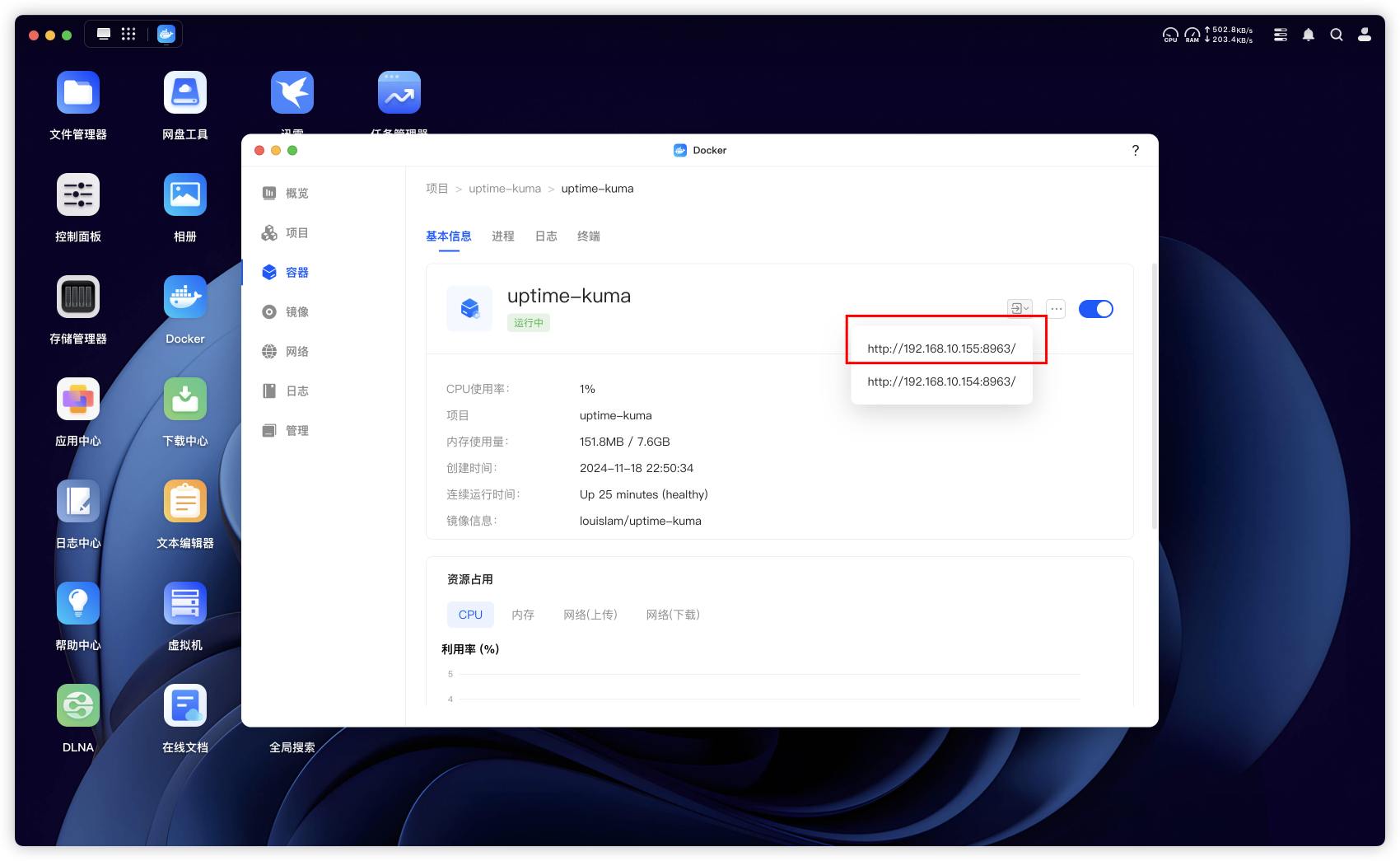Click the Docker panel vertical scrollbar
Screen dimensions: 1400x861
pos(1154,395)
